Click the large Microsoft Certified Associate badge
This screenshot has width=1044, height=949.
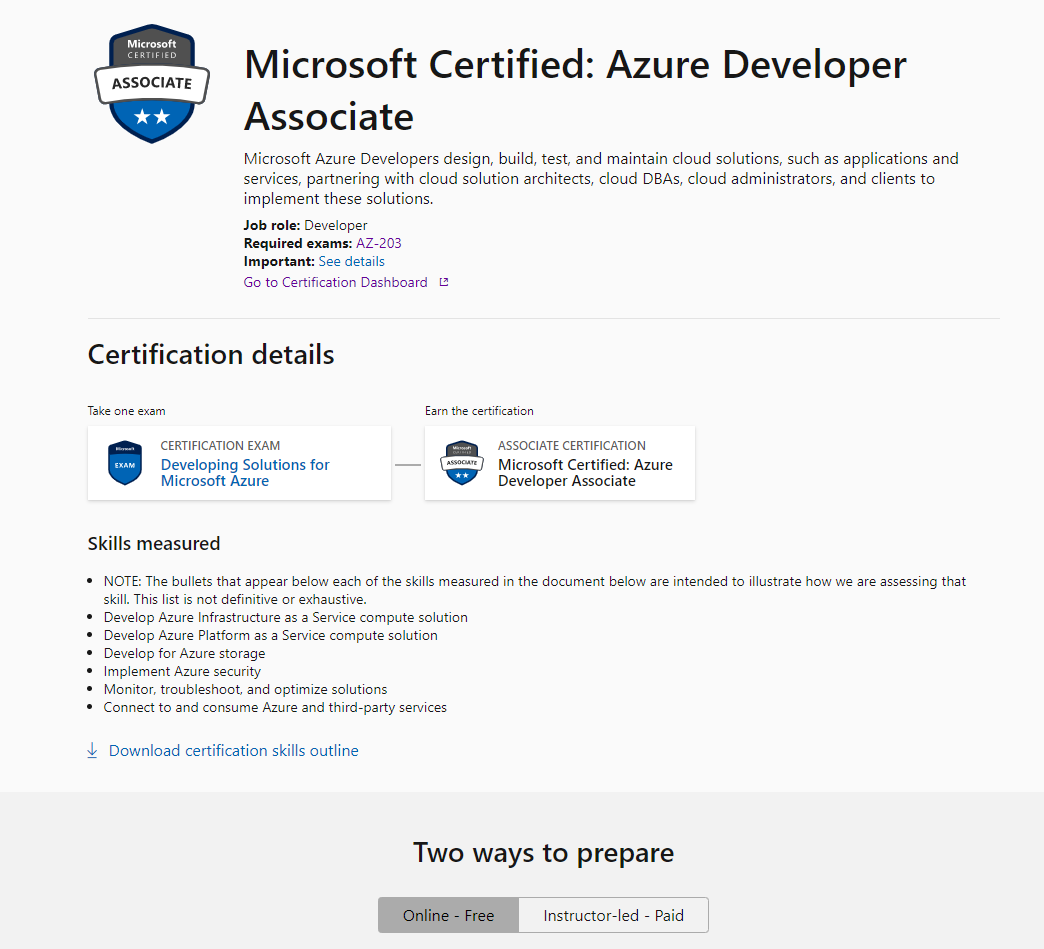pos(152,83)
